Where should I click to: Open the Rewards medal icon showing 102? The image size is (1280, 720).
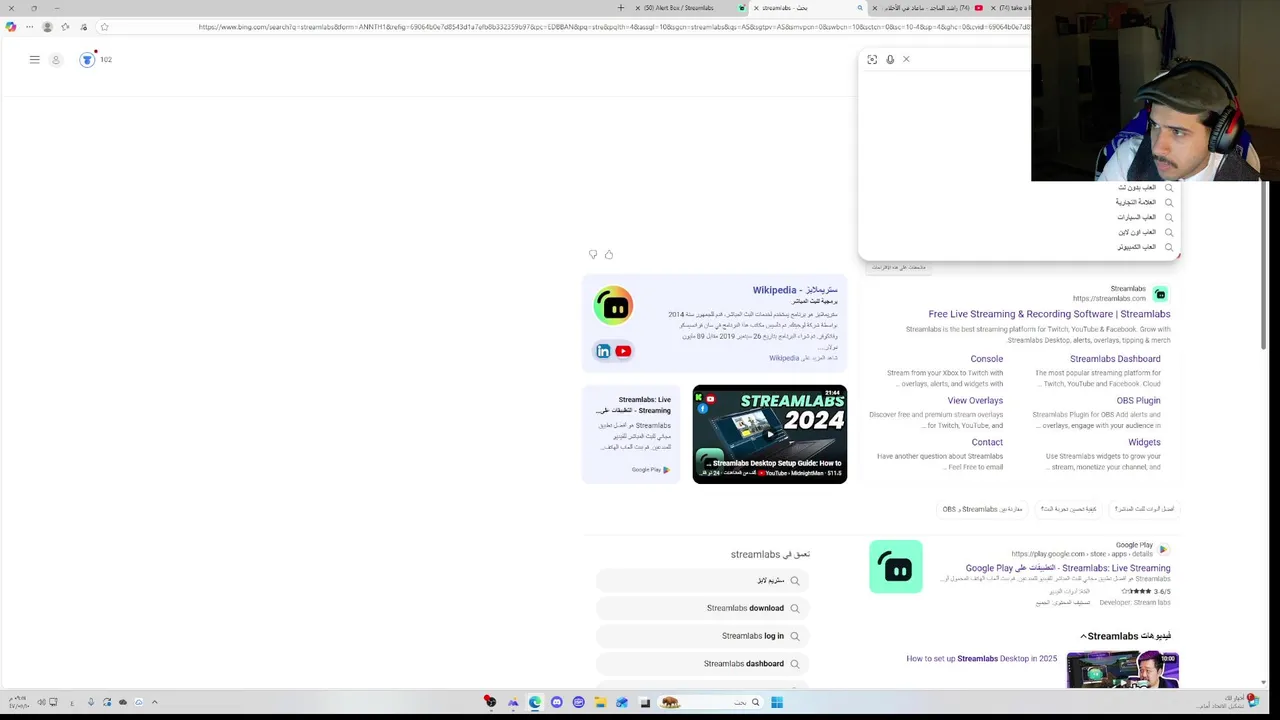coord(87,60)
